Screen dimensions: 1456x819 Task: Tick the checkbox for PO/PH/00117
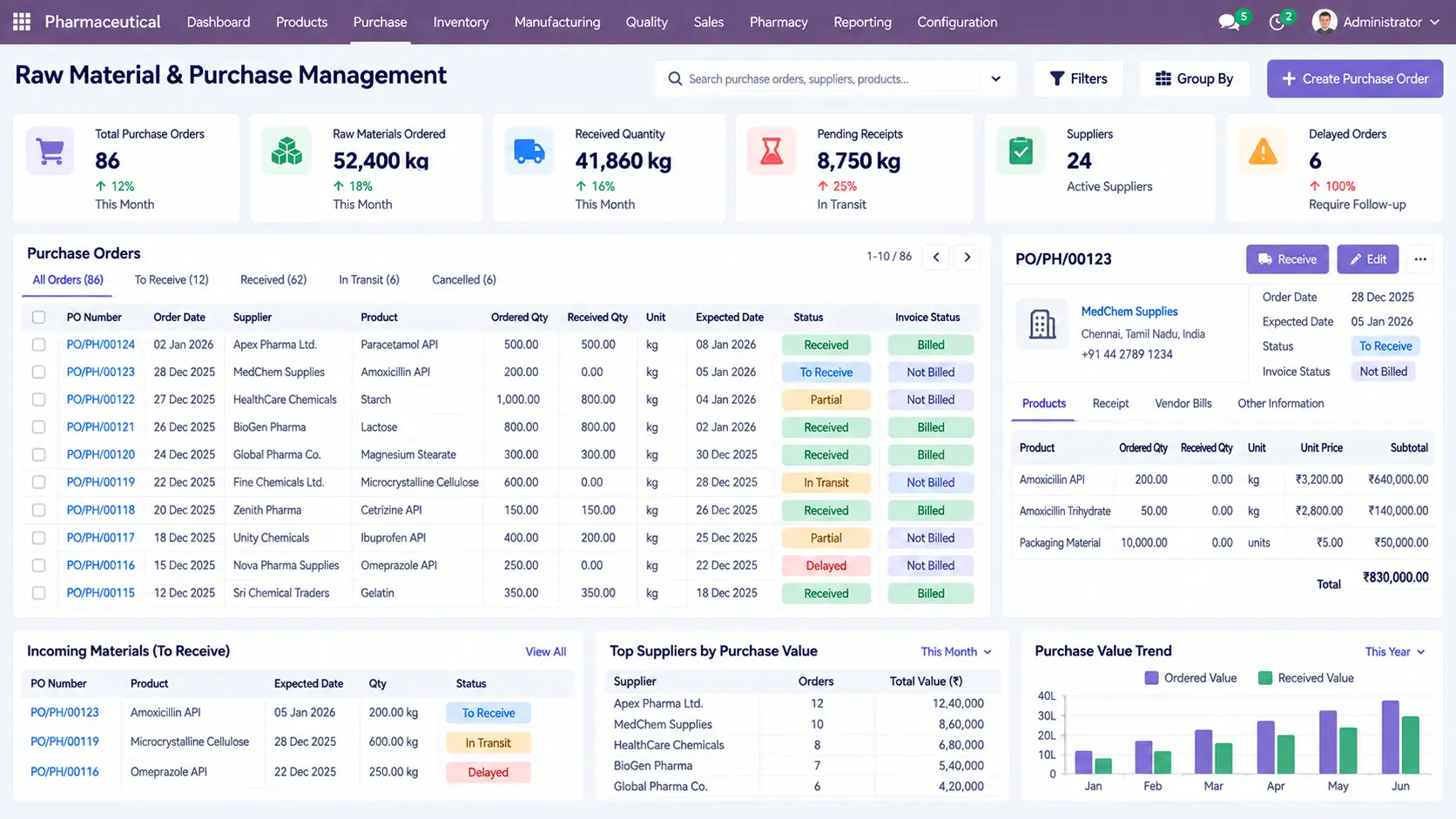(38, 538)
